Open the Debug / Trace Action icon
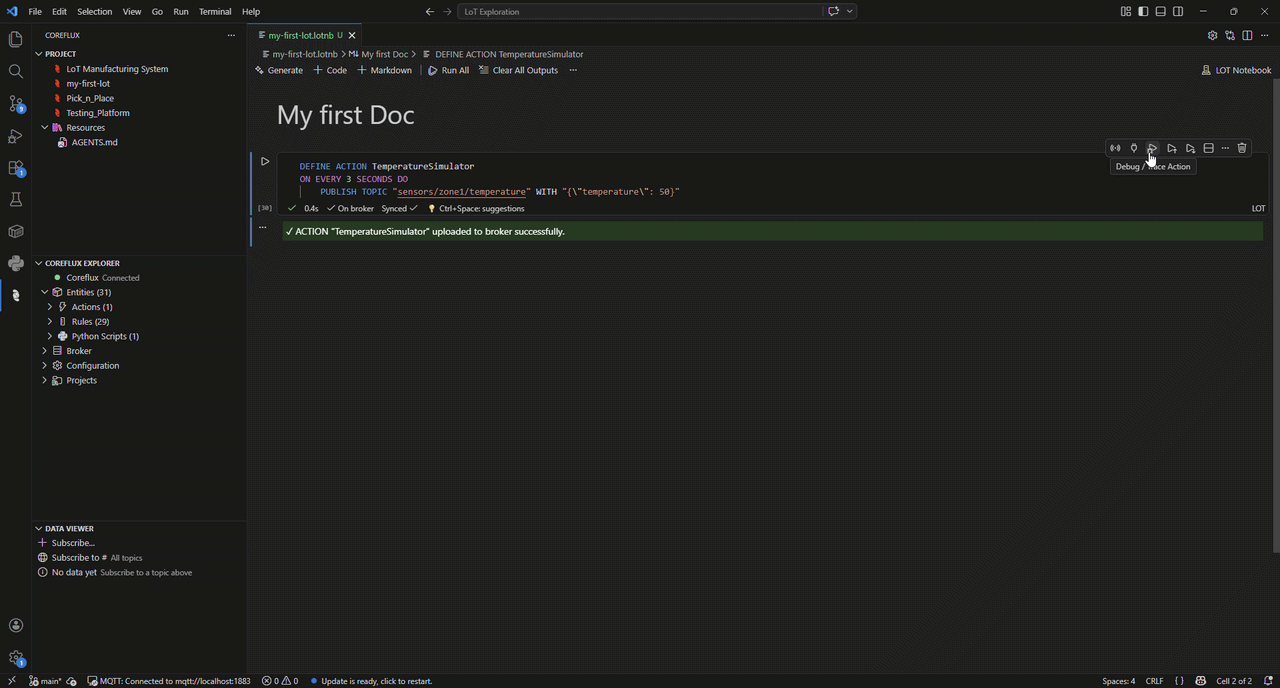1280x688 pixels. [x=1152, y=148]
